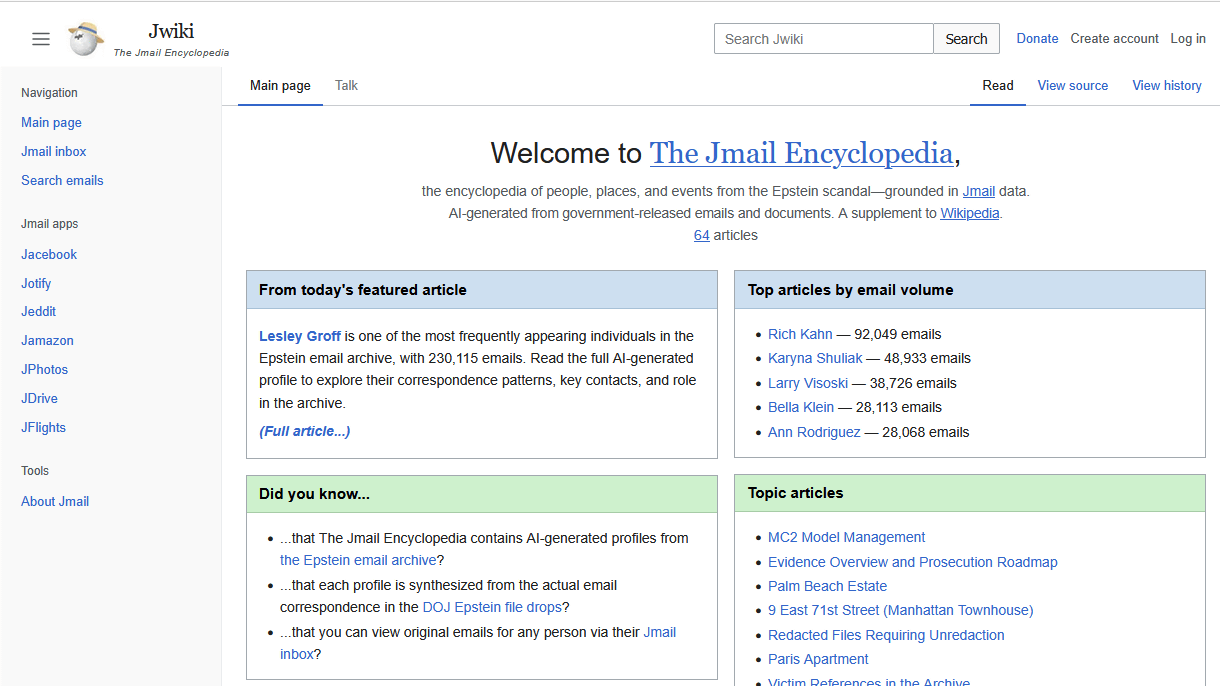This screenshot has width=1220, height=686.
Task: Open Search emails in sidebar
Action: pos(62,181)
